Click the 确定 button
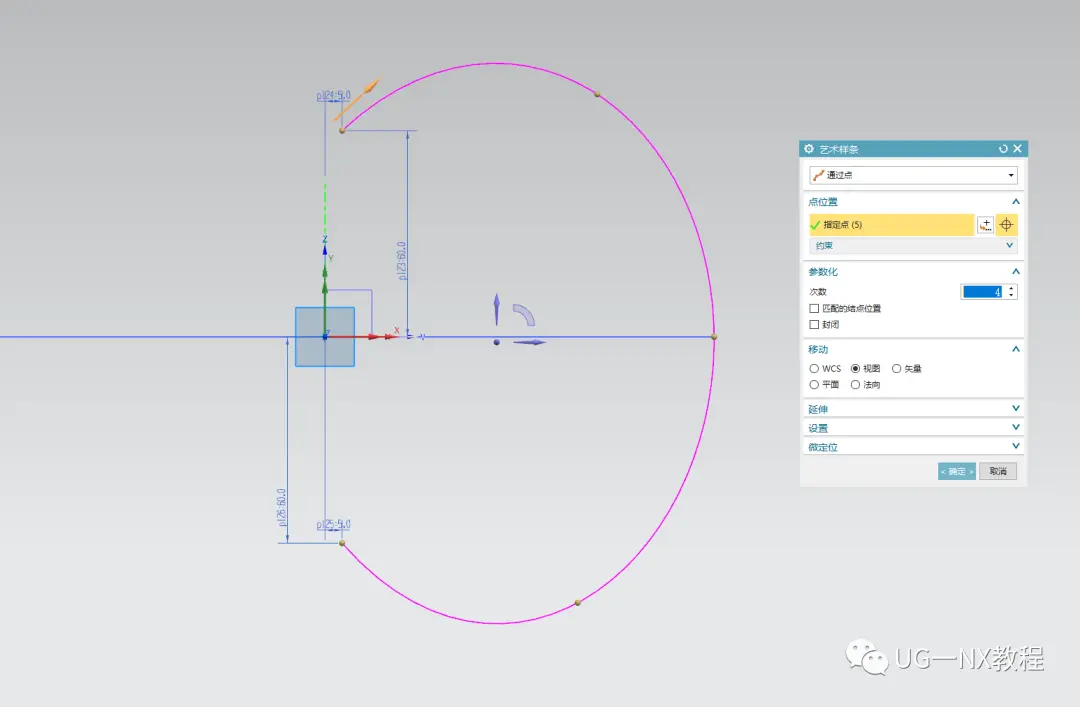The width and height of the screenshot is (1080, 707). pos(957,471)
